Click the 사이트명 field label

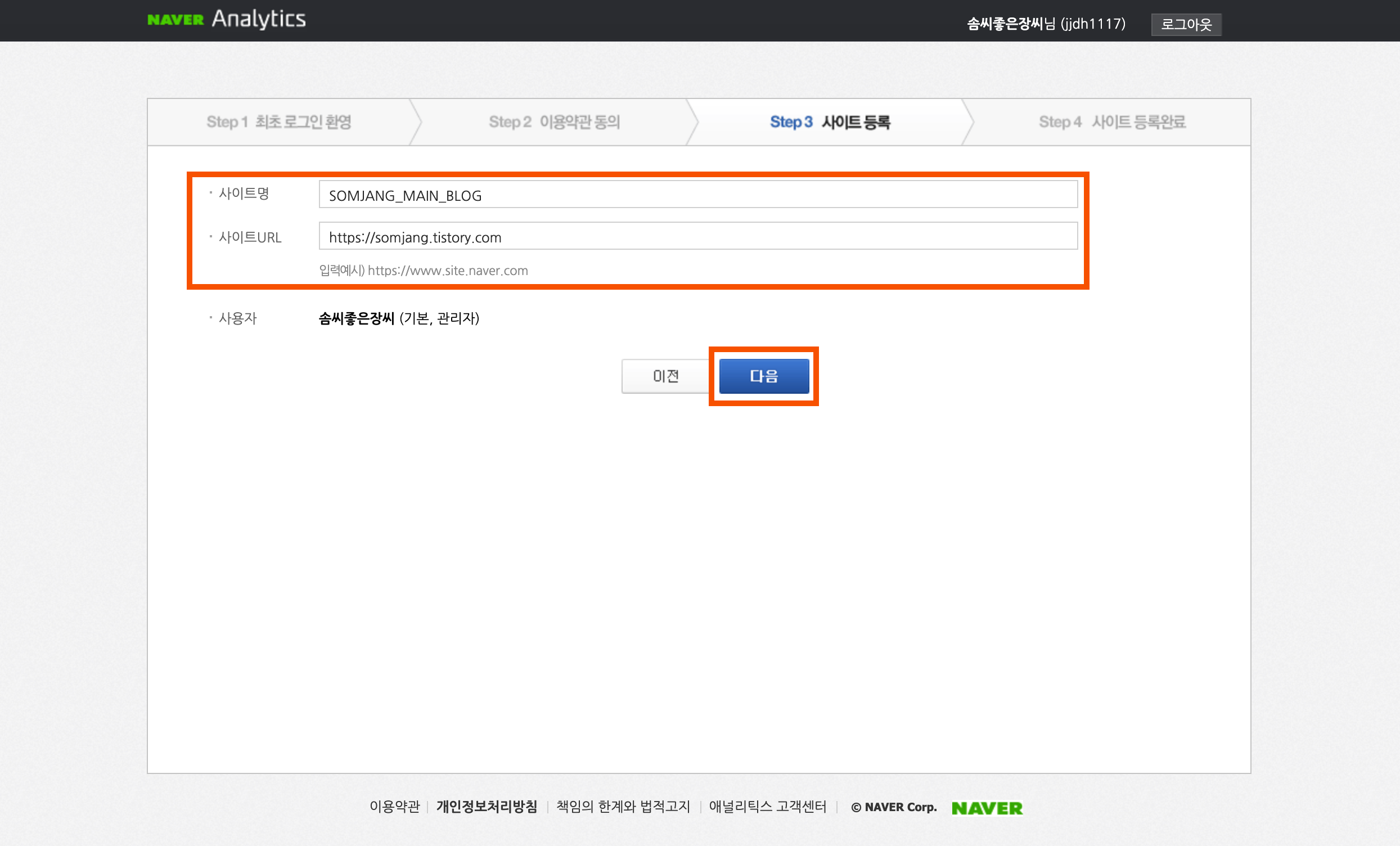click(244, 193)
